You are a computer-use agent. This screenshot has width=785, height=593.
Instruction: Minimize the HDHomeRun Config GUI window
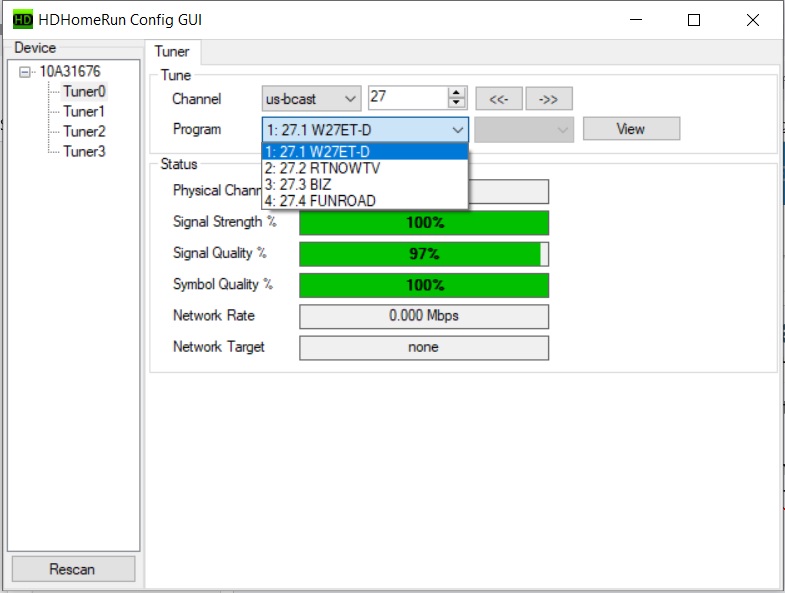[x=636, y=20]
